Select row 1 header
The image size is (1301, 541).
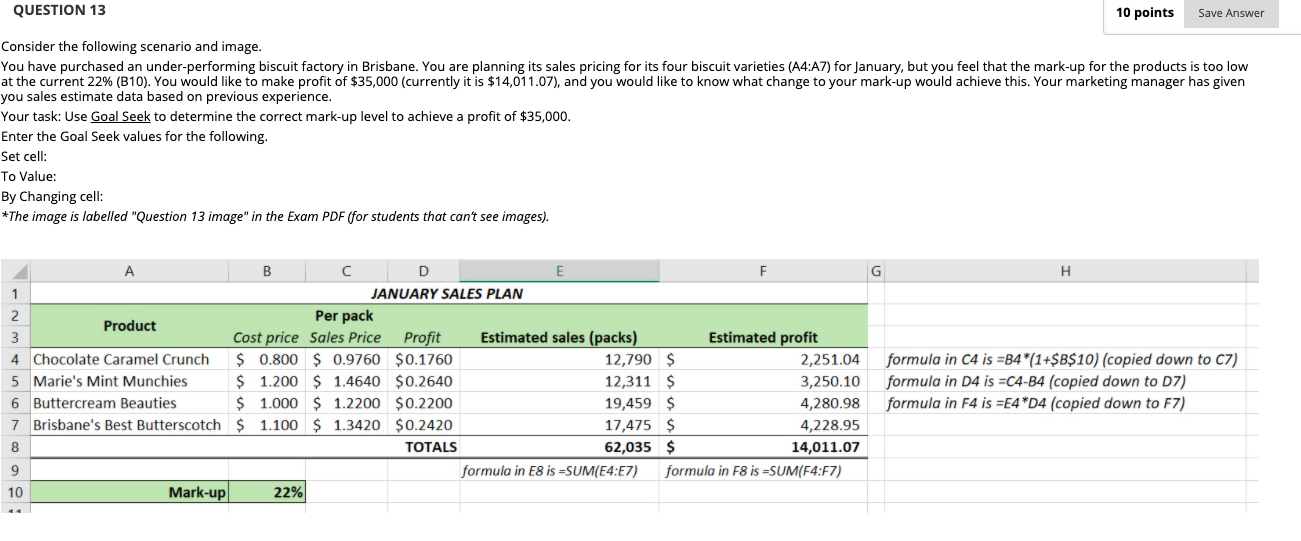(15, 294)
